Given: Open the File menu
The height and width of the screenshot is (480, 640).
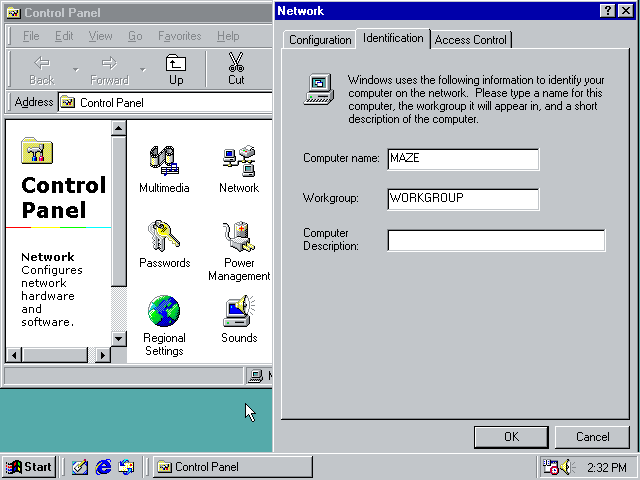Looking at the screenshot, I should (x=31, y=36).
